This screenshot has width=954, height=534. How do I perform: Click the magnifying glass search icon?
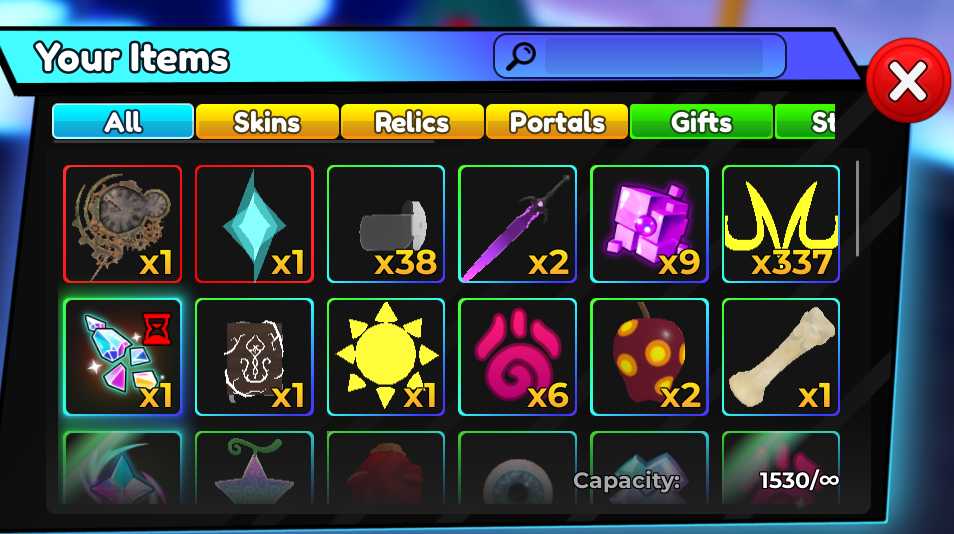click(521, 57)
